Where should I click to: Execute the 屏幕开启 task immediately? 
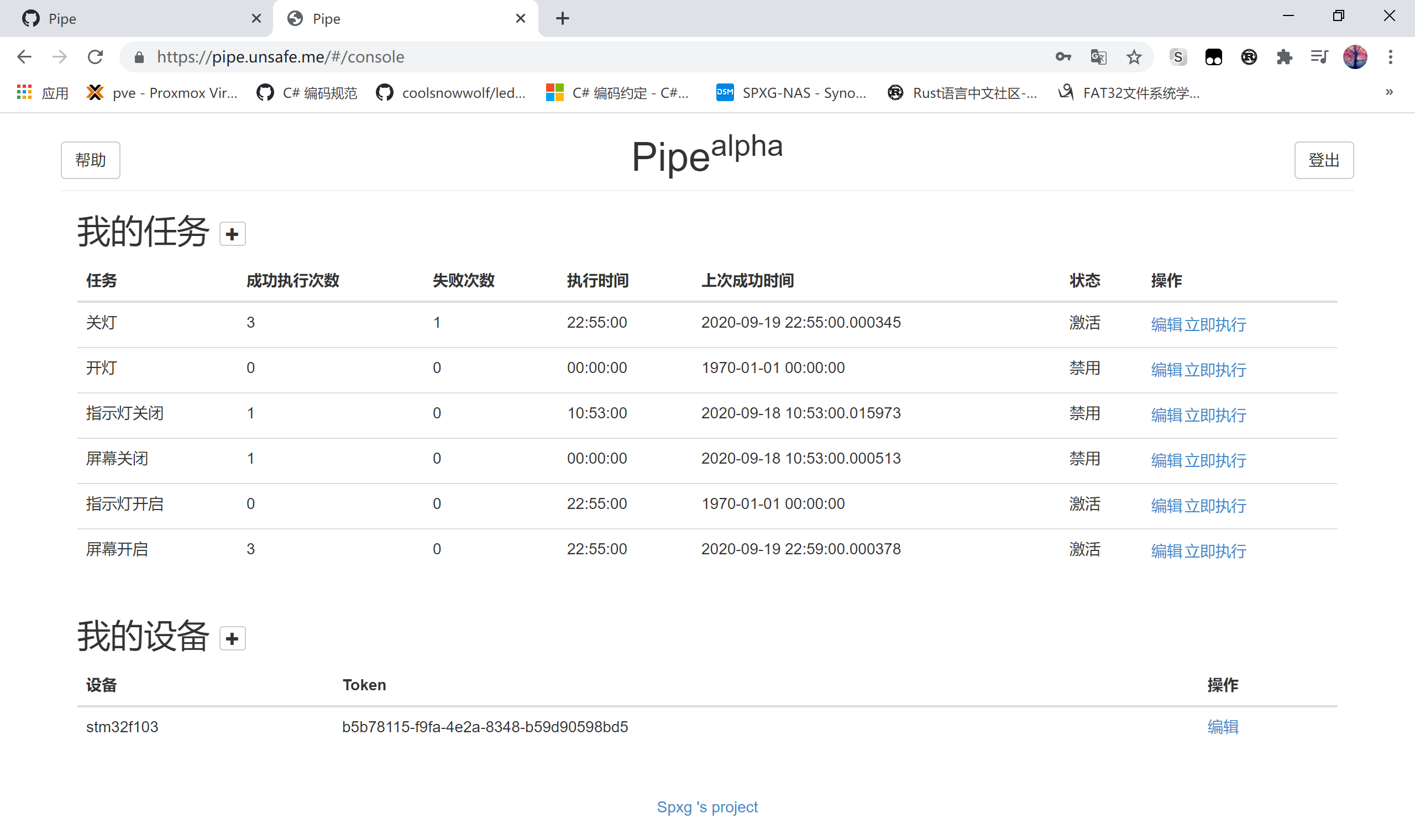pyautogui.click(x=1215, y=551)
